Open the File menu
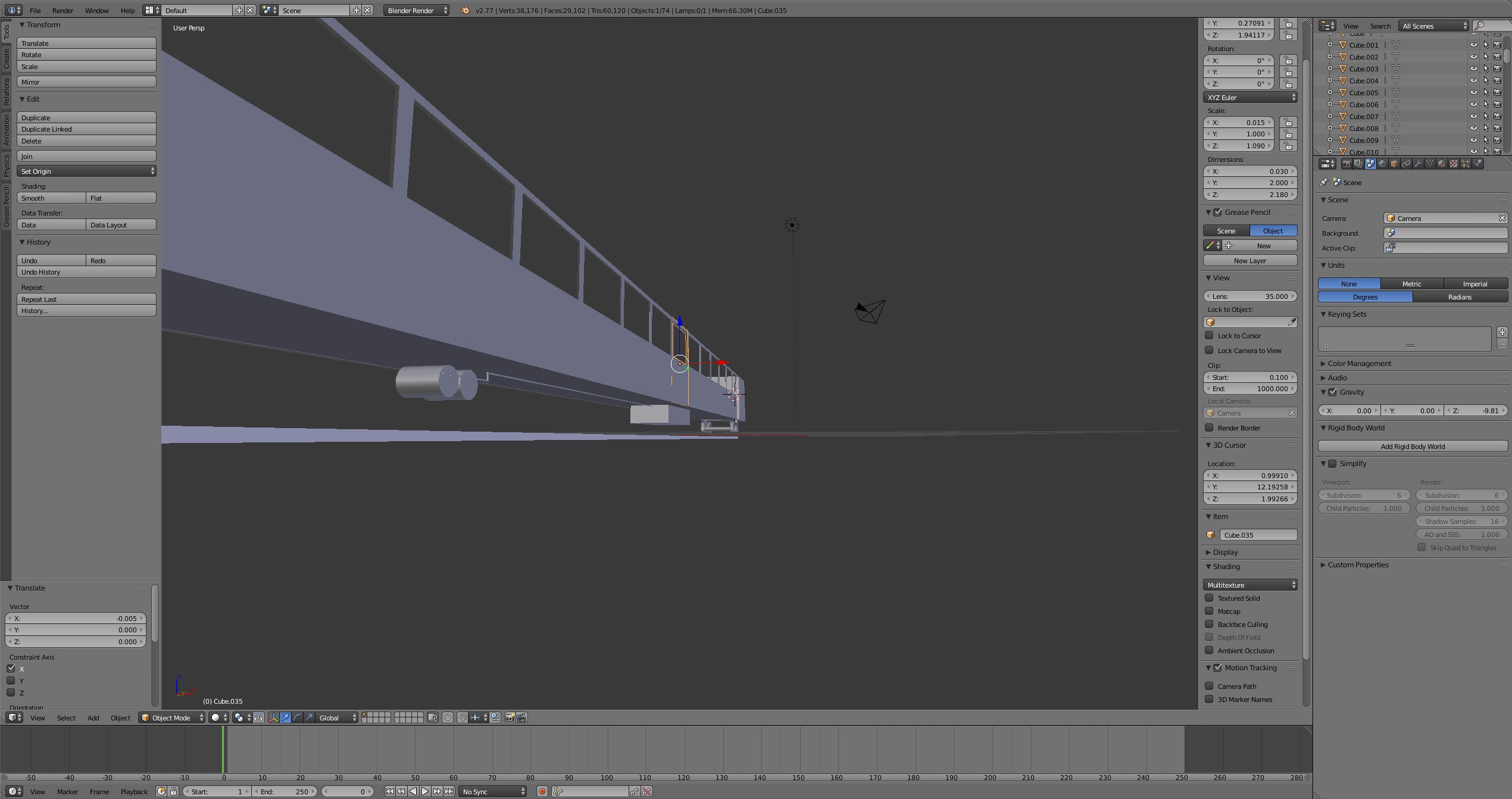 35,10
